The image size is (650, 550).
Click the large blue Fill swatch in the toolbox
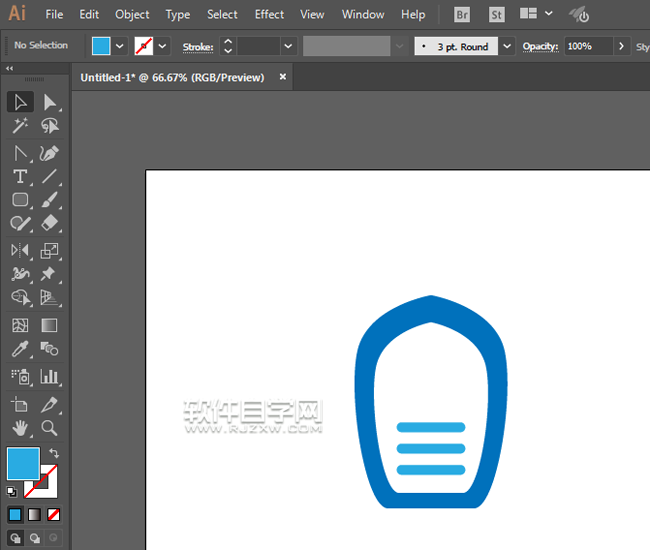click(x=22, y=463)
